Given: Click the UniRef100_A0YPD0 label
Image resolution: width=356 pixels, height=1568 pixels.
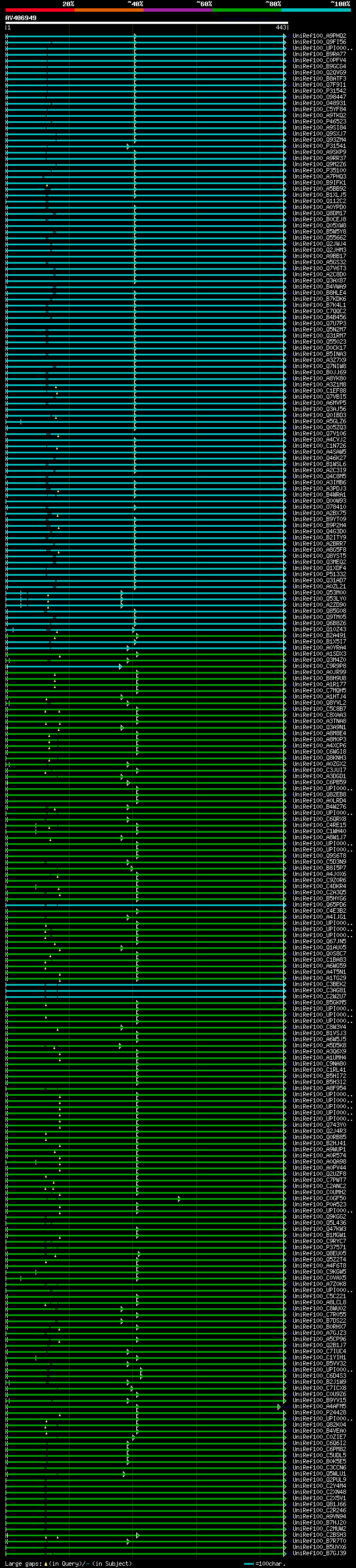Looking at the screenshot, I should pyautogui.click(x=319, y=207).
